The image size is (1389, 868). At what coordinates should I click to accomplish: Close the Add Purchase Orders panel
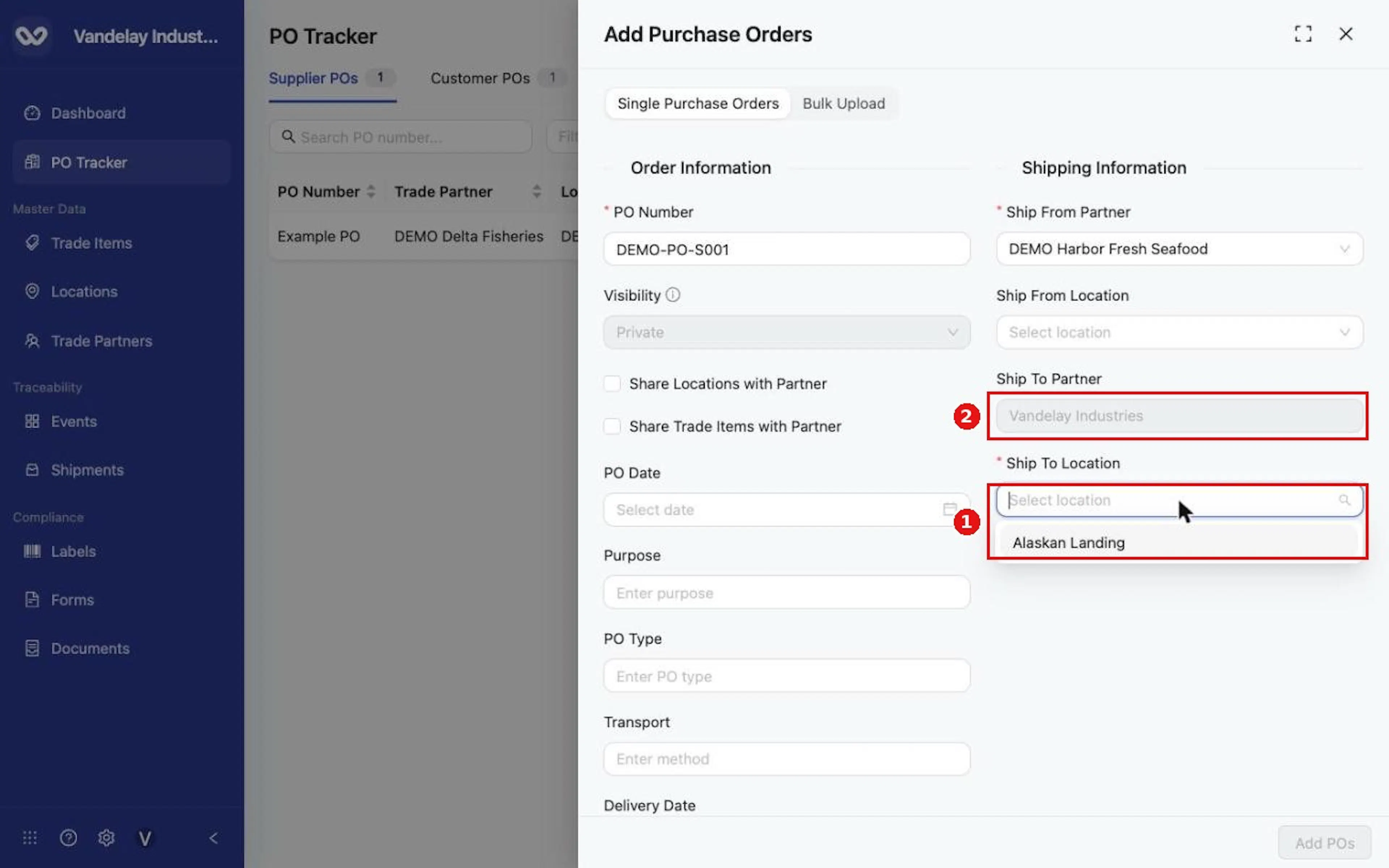[x=1345, y=34]
